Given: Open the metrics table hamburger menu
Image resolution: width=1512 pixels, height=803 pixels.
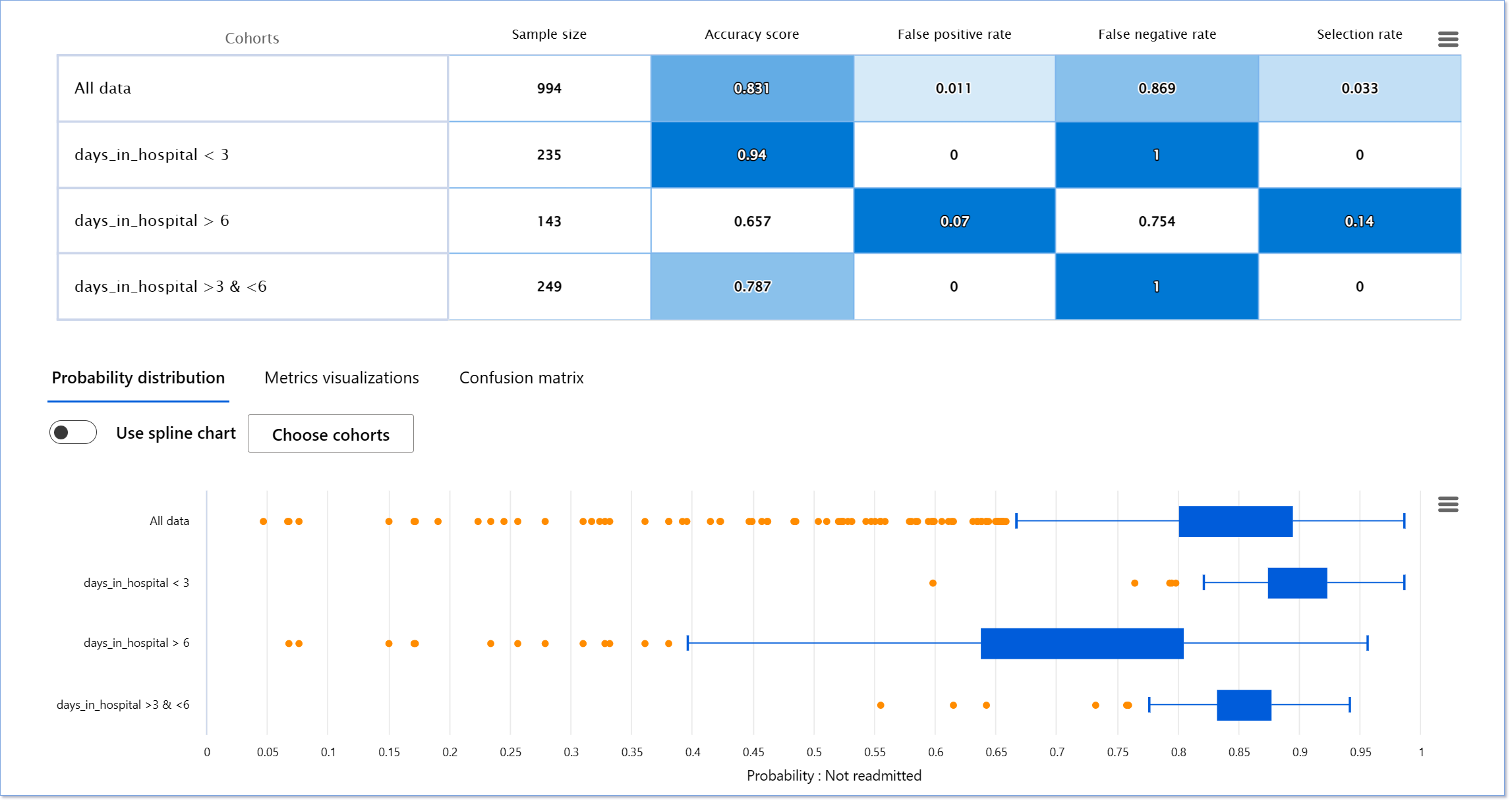Looking at the screenshot, I should click(1447, 40).
